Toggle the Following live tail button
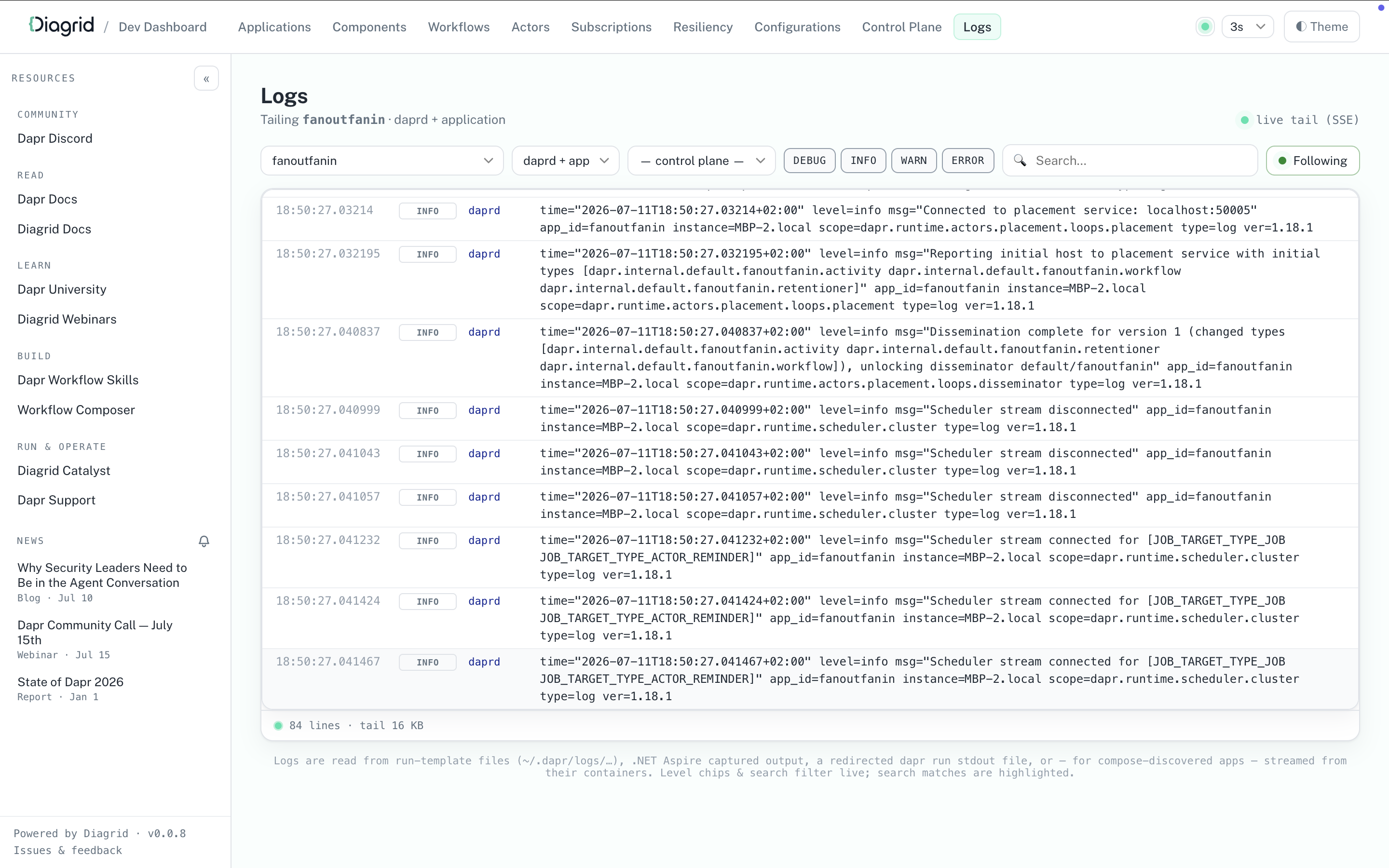This screenshot has width=1389, height=868. pyautogui.click(x=1313, y=161)
